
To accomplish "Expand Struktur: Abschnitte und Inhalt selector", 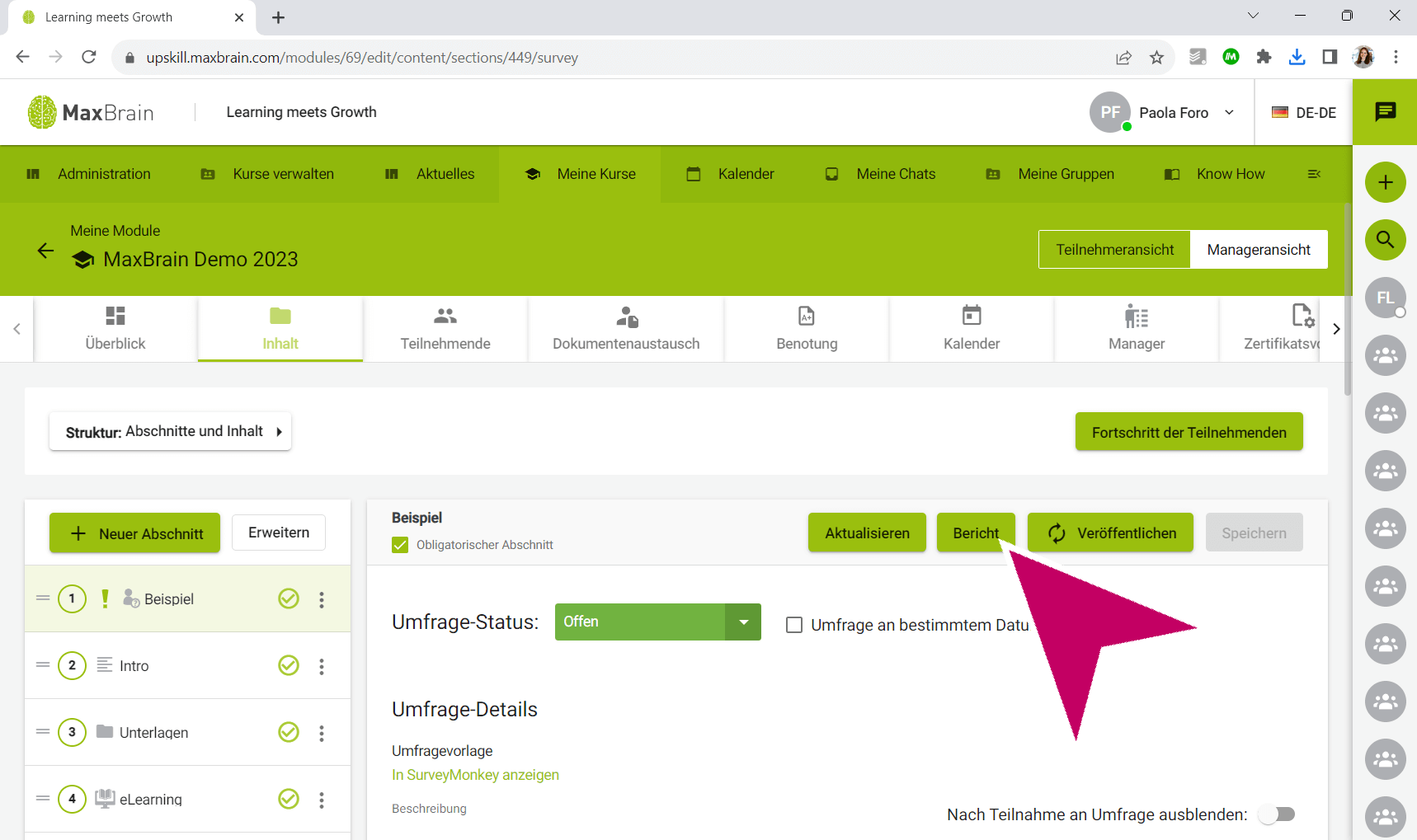I will (x=170, y=431).
